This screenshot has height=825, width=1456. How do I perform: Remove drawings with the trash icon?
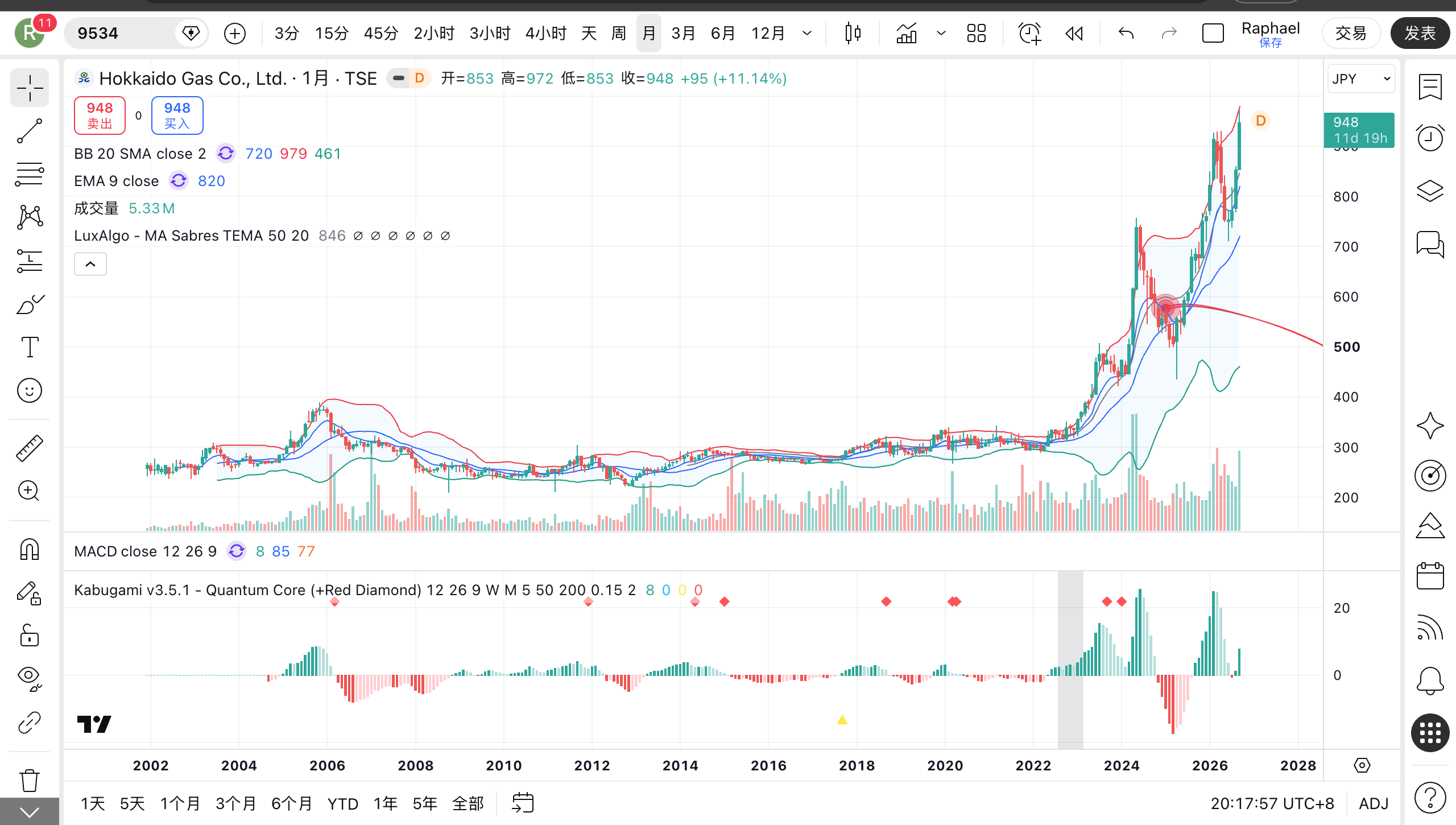tap(30, 780)
